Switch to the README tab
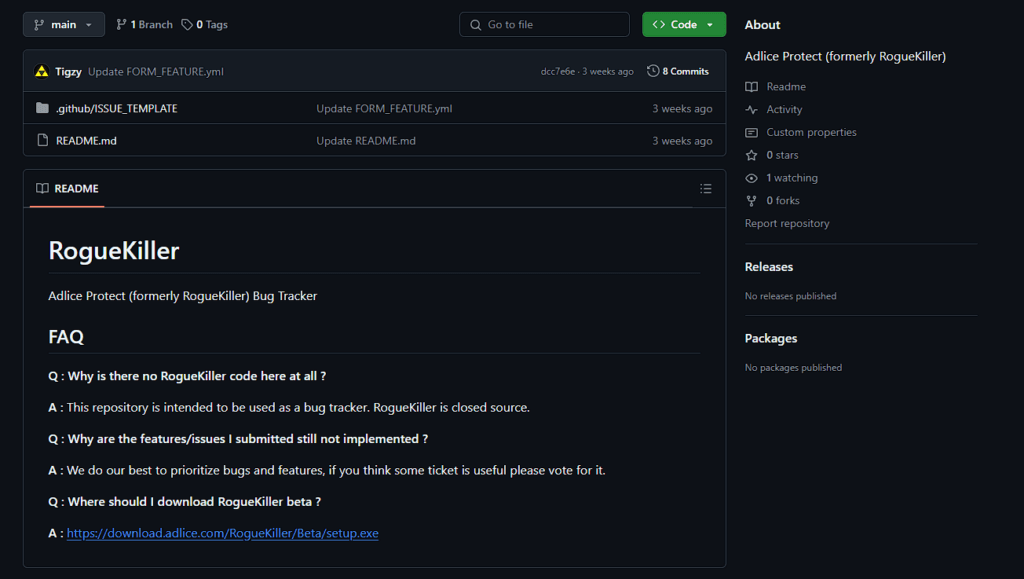This screenshot has height=579, width=1024. point(67,189)
